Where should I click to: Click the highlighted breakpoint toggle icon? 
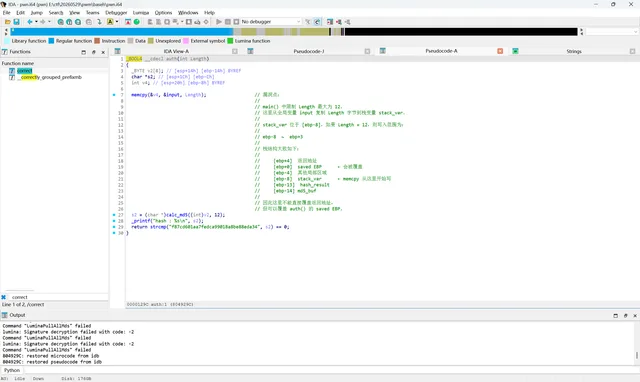[x=317, y=22]
